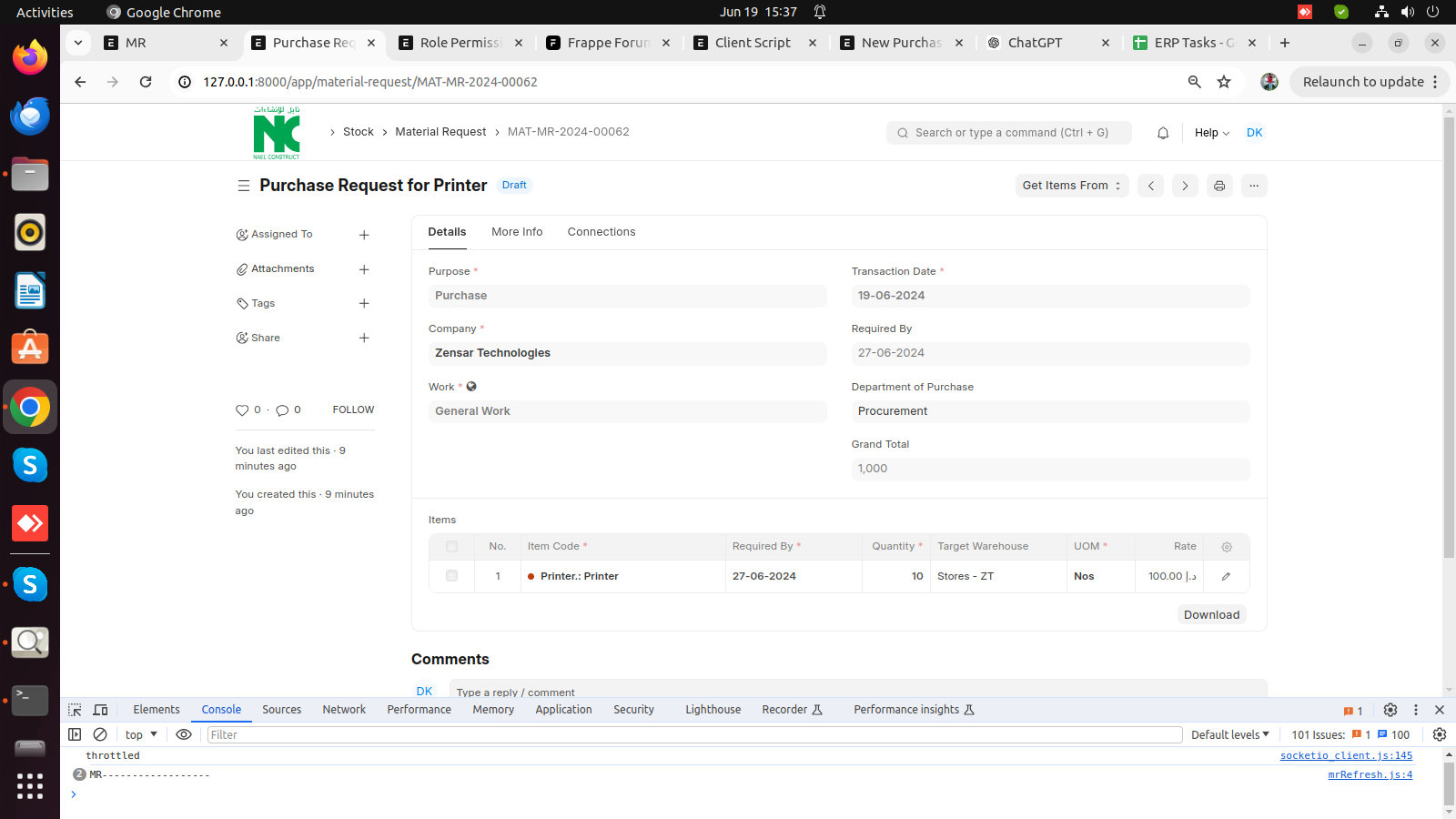Bookmark this page with the star icon

point(1224,82)
